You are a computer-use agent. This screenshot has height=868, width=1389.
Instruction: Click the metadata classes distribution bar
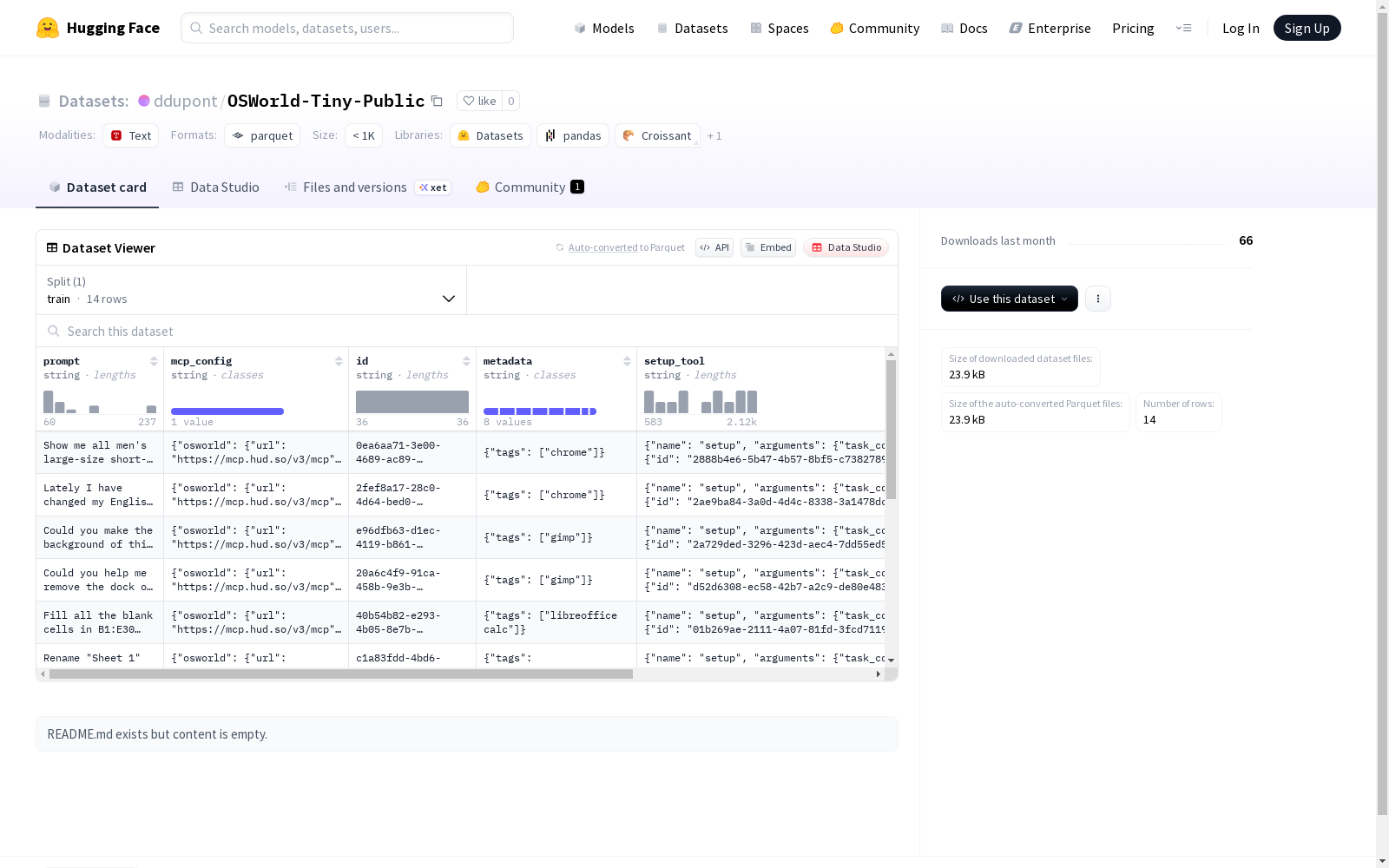[x=540, y=411]
